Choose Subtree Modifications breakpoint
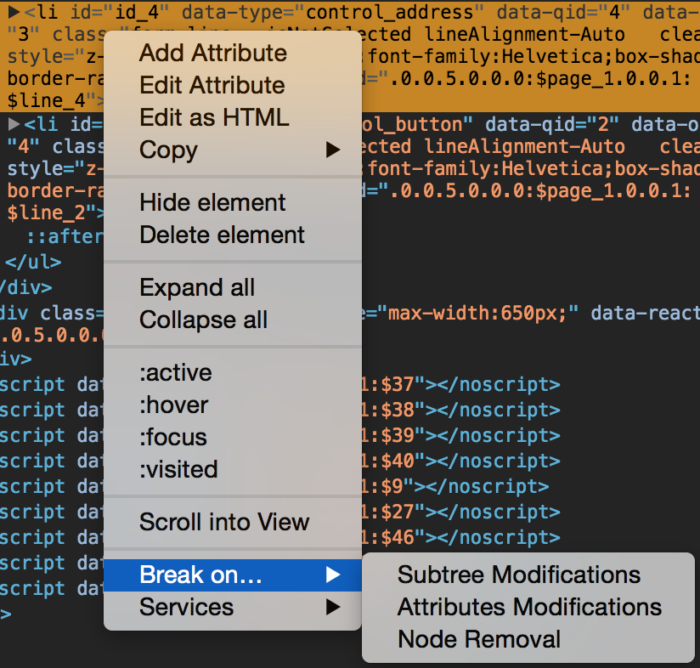The height and width of the screenshot is (668, 700). (519, 575)
